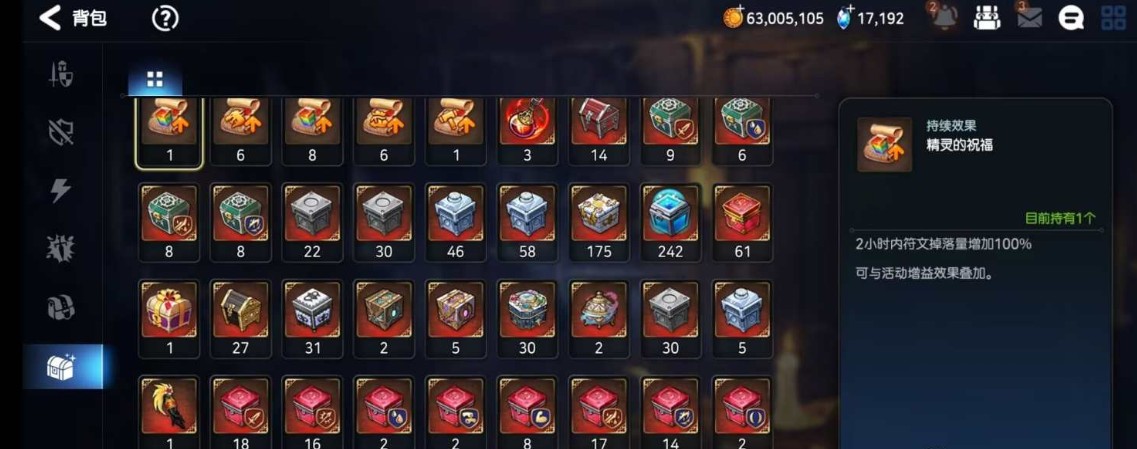The image size is (1137, 449).
Task: Select the white gold box with 175
Action: 599,222
